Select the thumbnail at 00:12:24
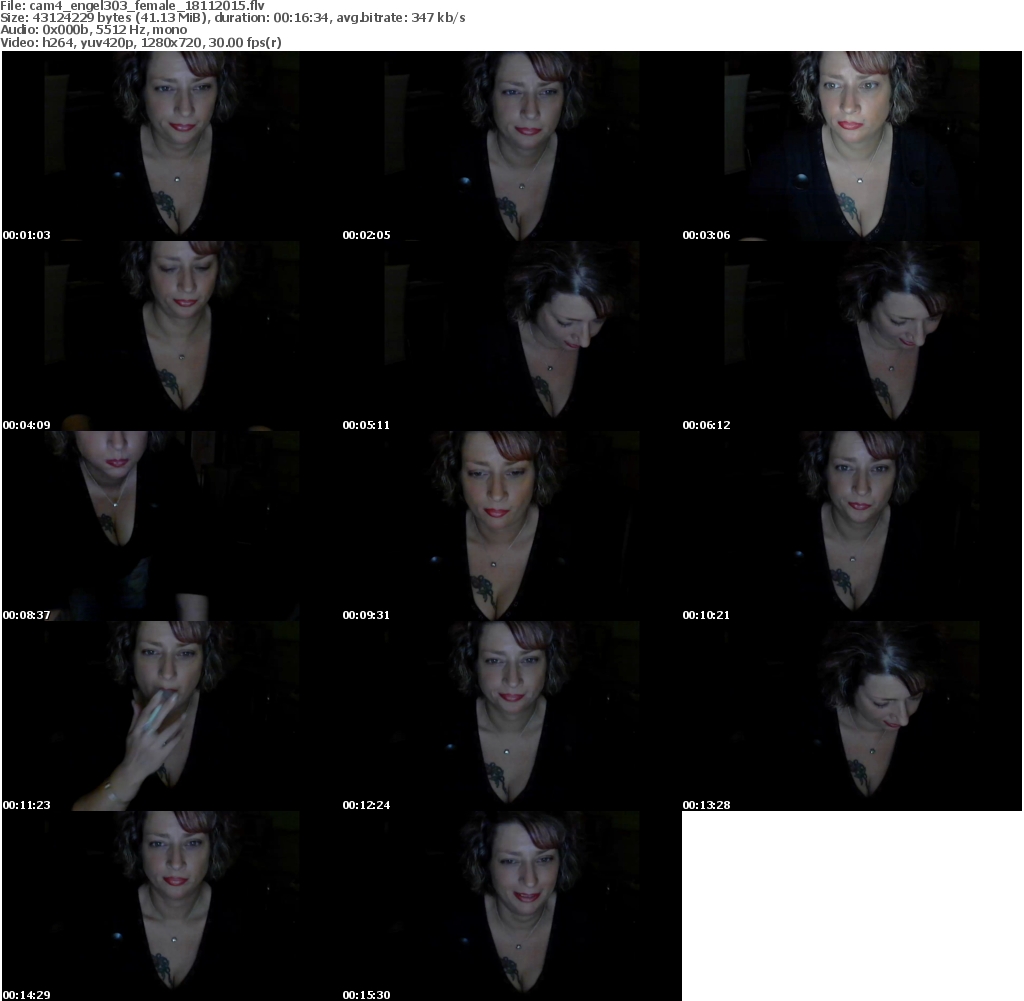1024x1001 pixels. [511, 716]
